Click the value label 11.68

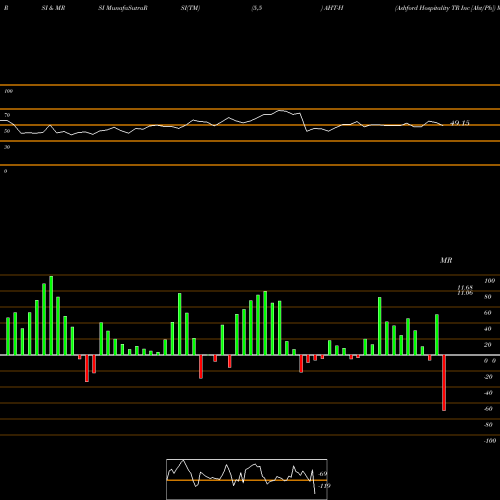tap(465, 287)
